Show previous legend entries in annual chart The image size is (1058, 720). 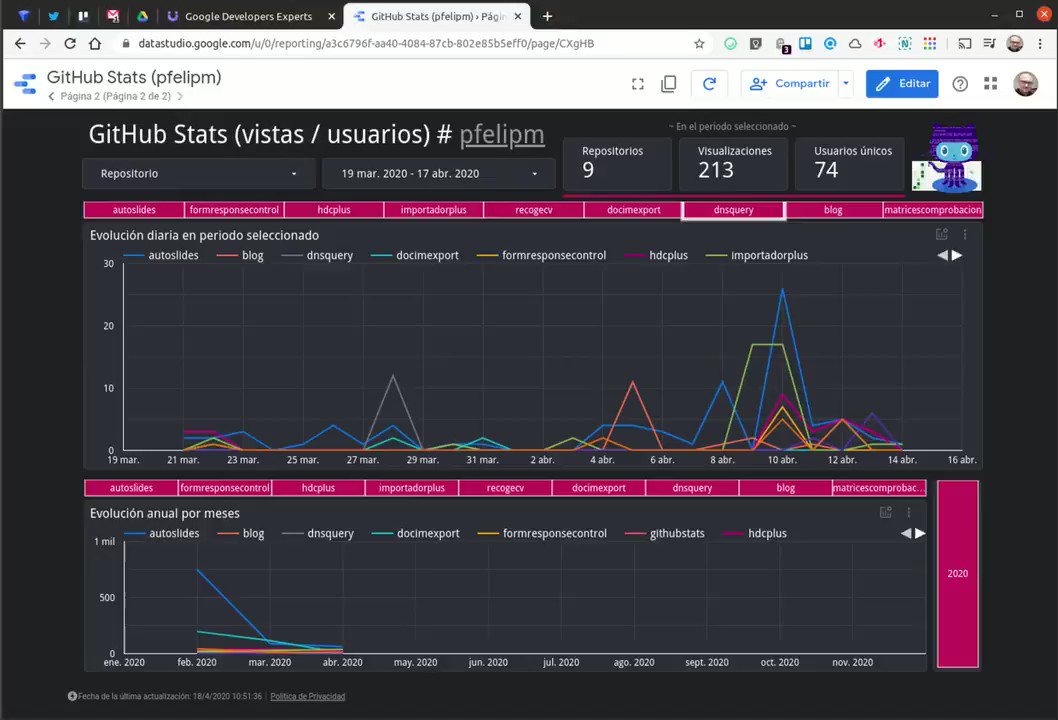point(906,533)
